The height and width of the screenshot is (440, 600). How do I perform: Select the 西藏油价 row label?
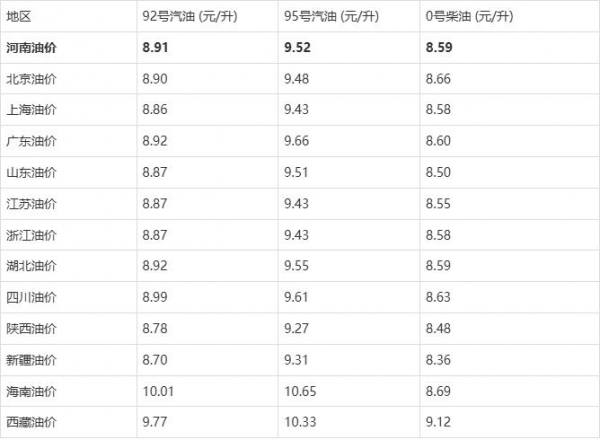tap(31, 422)
